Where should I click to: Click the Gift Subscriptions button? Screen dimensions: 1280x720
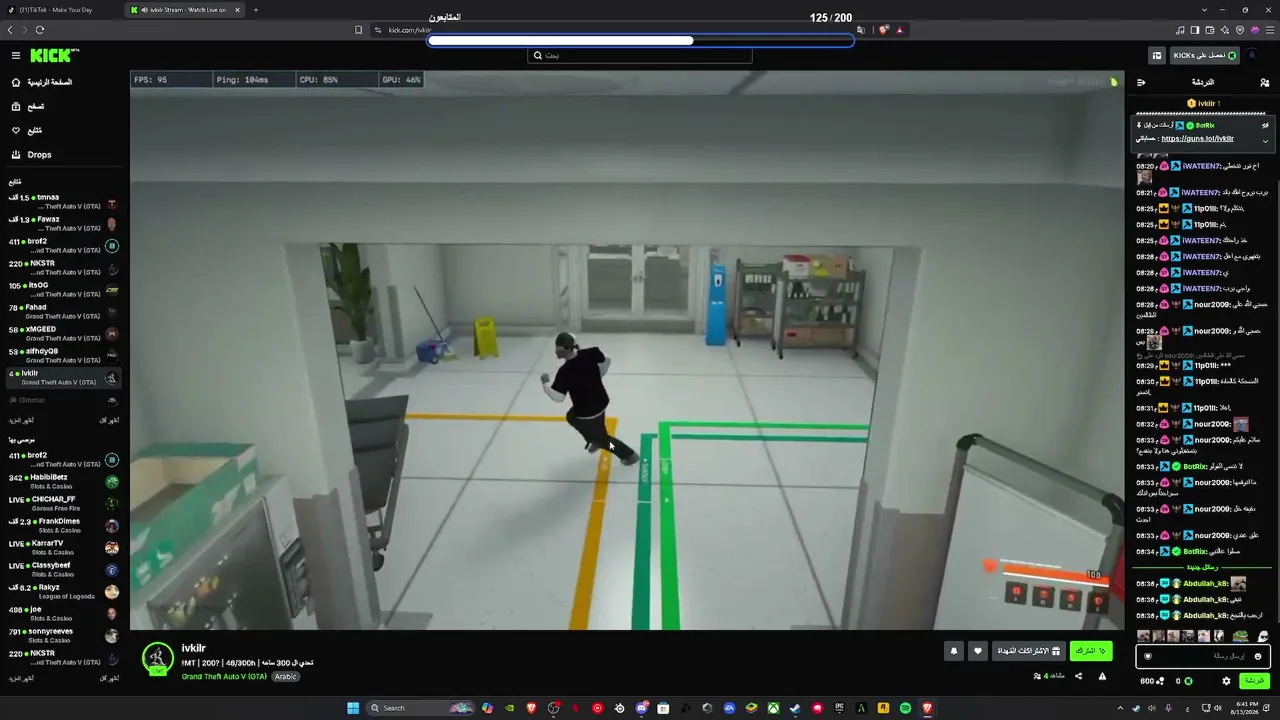coord(1029,651)
